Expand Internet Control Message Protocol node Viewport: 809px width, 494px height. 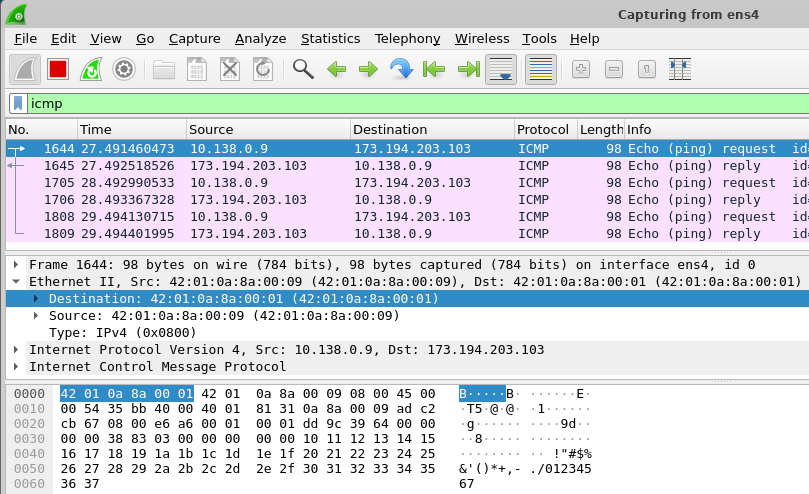coord(16,366)
